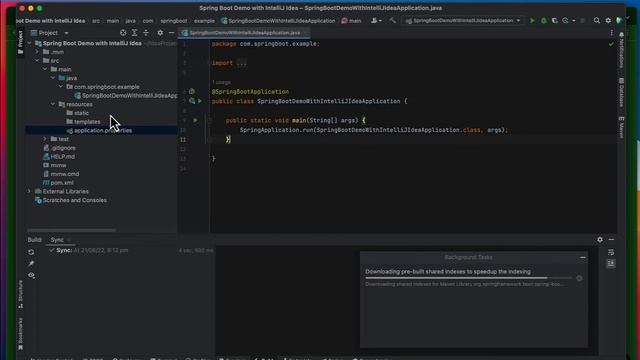Expand the .mvn folder
The height and width of the screenshot is (360, 640).
click(x=37, y=52)
